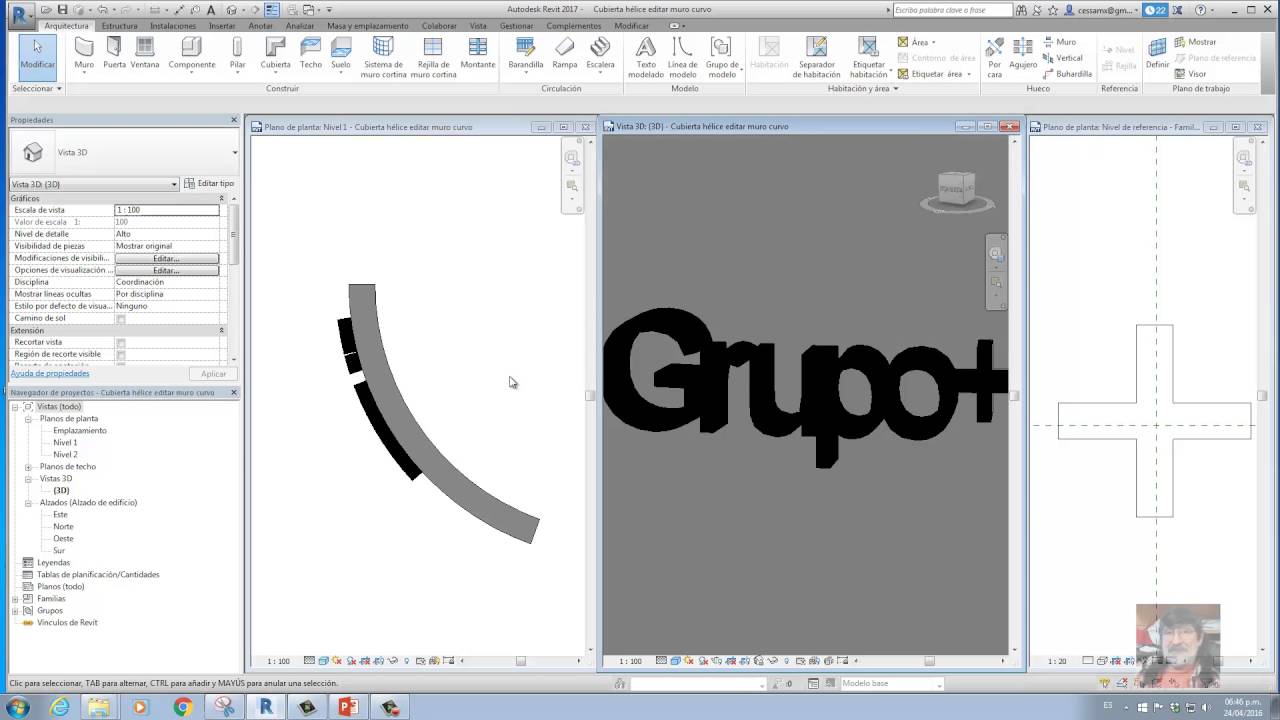
Task: Select the Techo ceiling tool
Action: coord(311,54)
